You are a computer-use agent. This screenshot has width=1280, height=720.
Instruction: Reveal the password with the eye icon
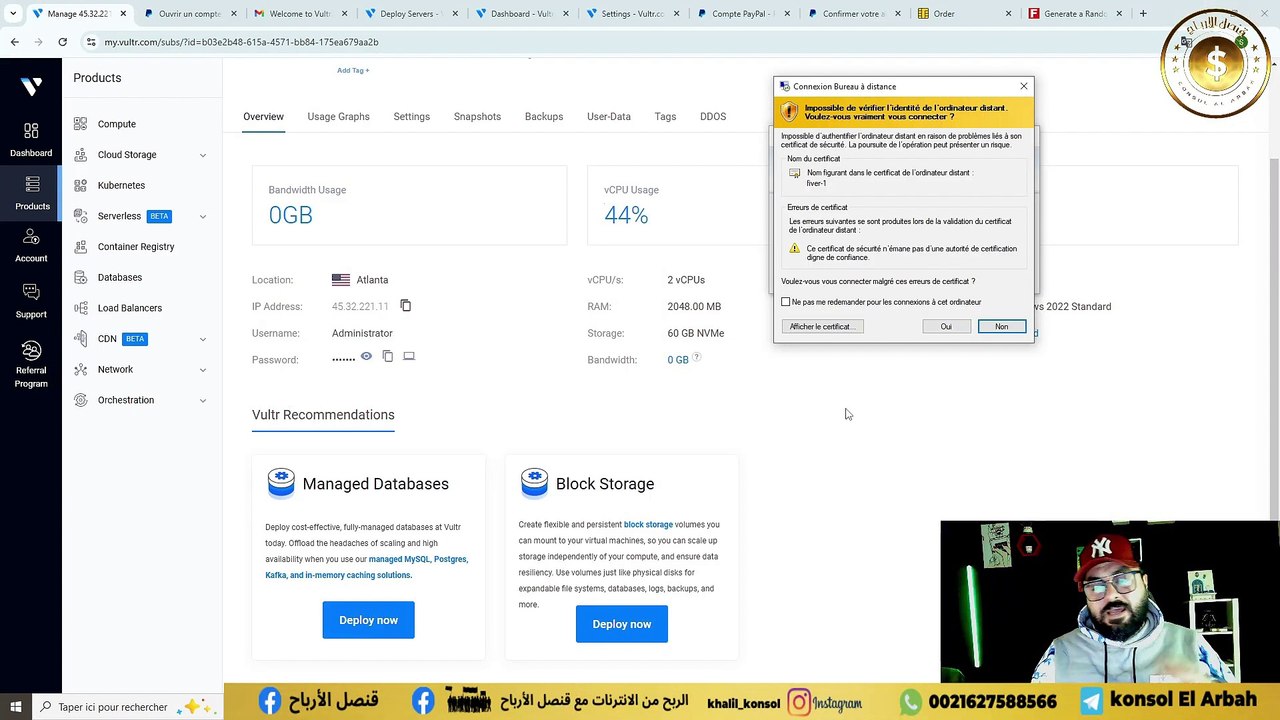pos(366,356)
